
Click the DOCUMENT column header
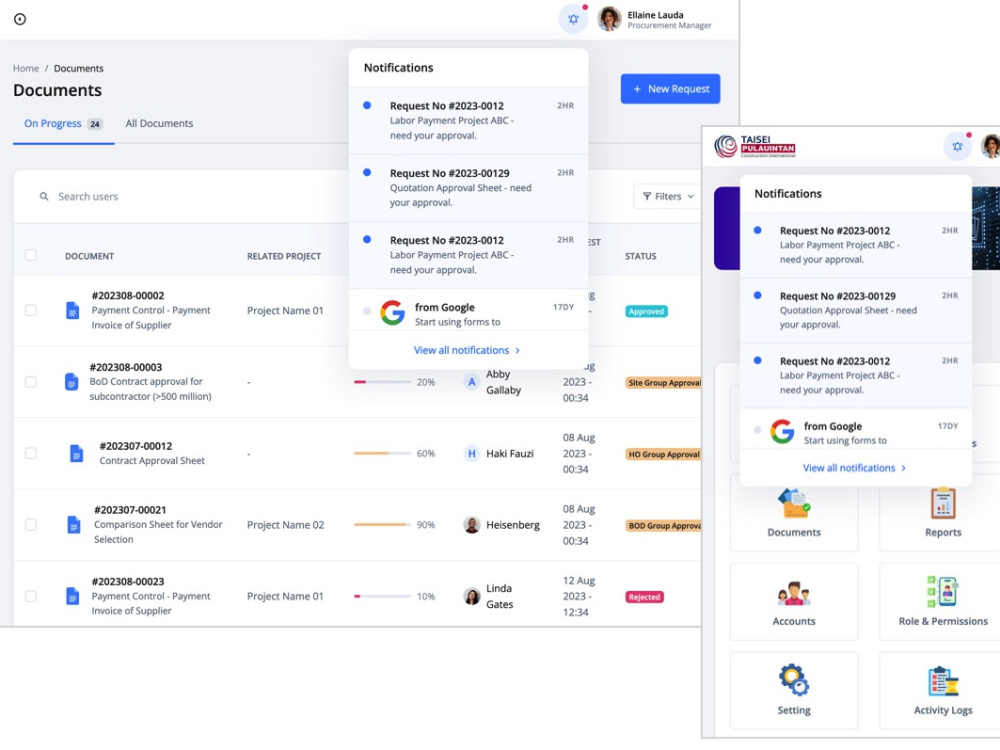click(89, 256)
